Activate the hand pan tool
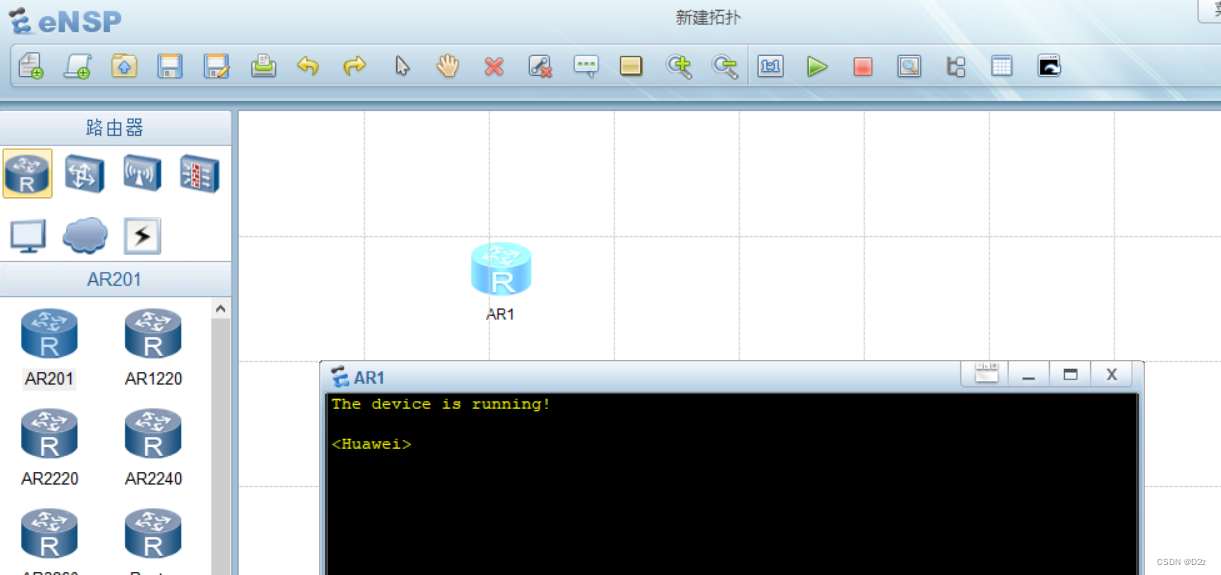Screen dimensions: 1221x575 [447, 67]
